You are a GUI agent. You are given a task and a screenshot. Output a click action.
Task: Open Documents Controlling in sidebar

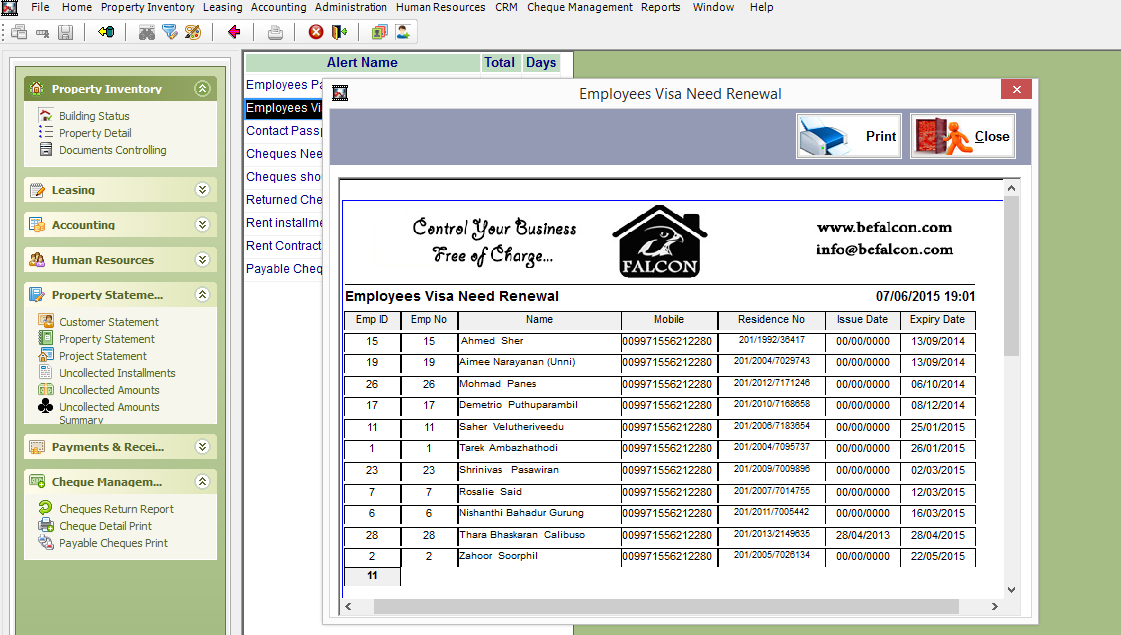tap(112, 150)
